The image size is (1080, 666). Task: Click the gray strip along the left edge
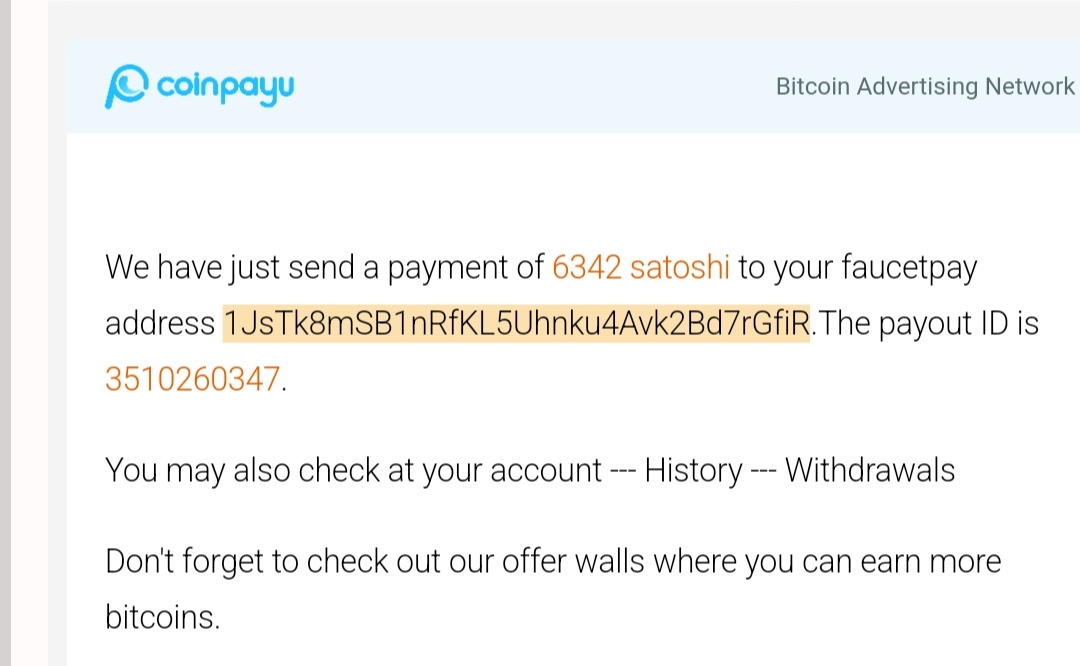point(6,333)
